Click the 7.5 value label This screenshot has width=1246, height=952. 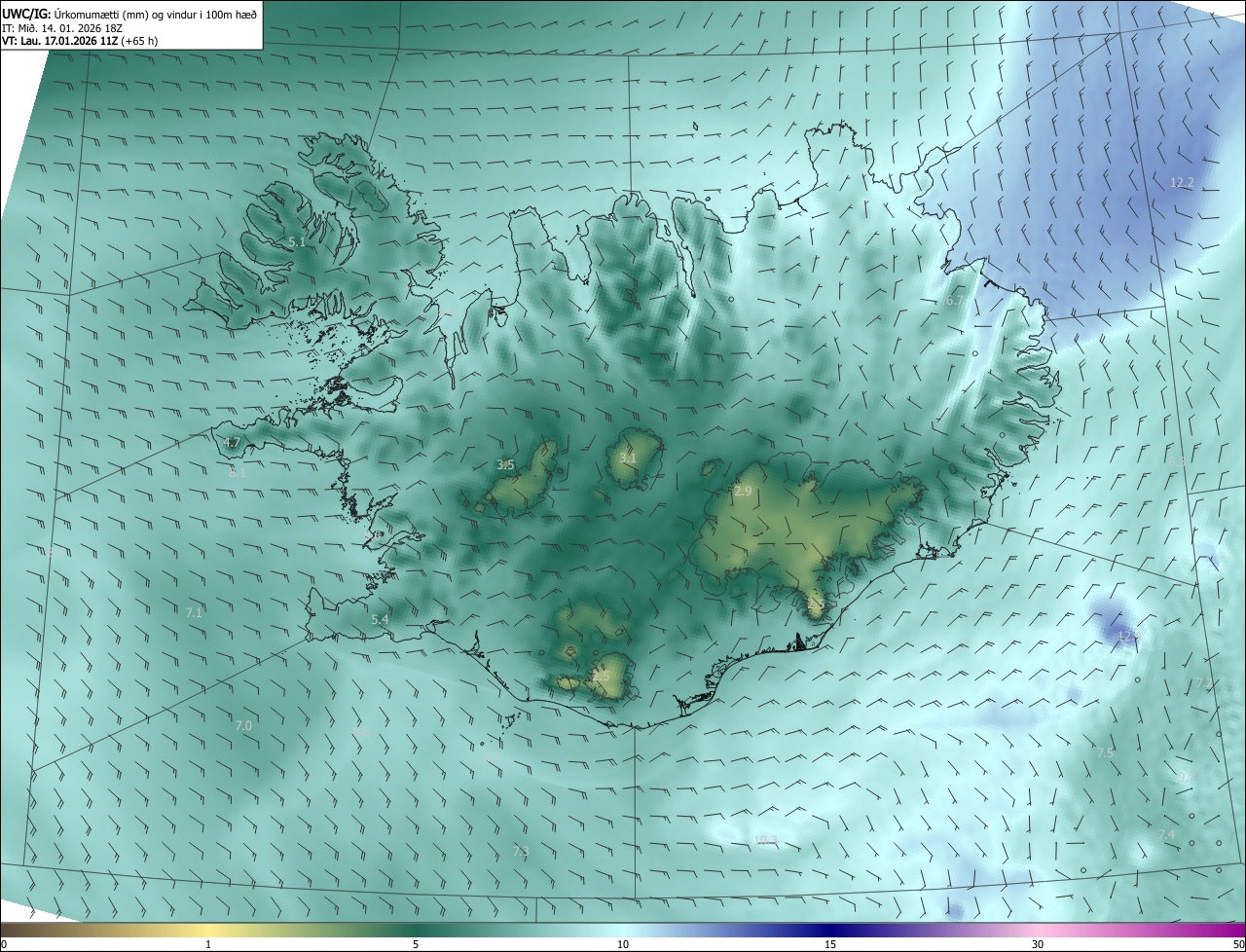1105,753
